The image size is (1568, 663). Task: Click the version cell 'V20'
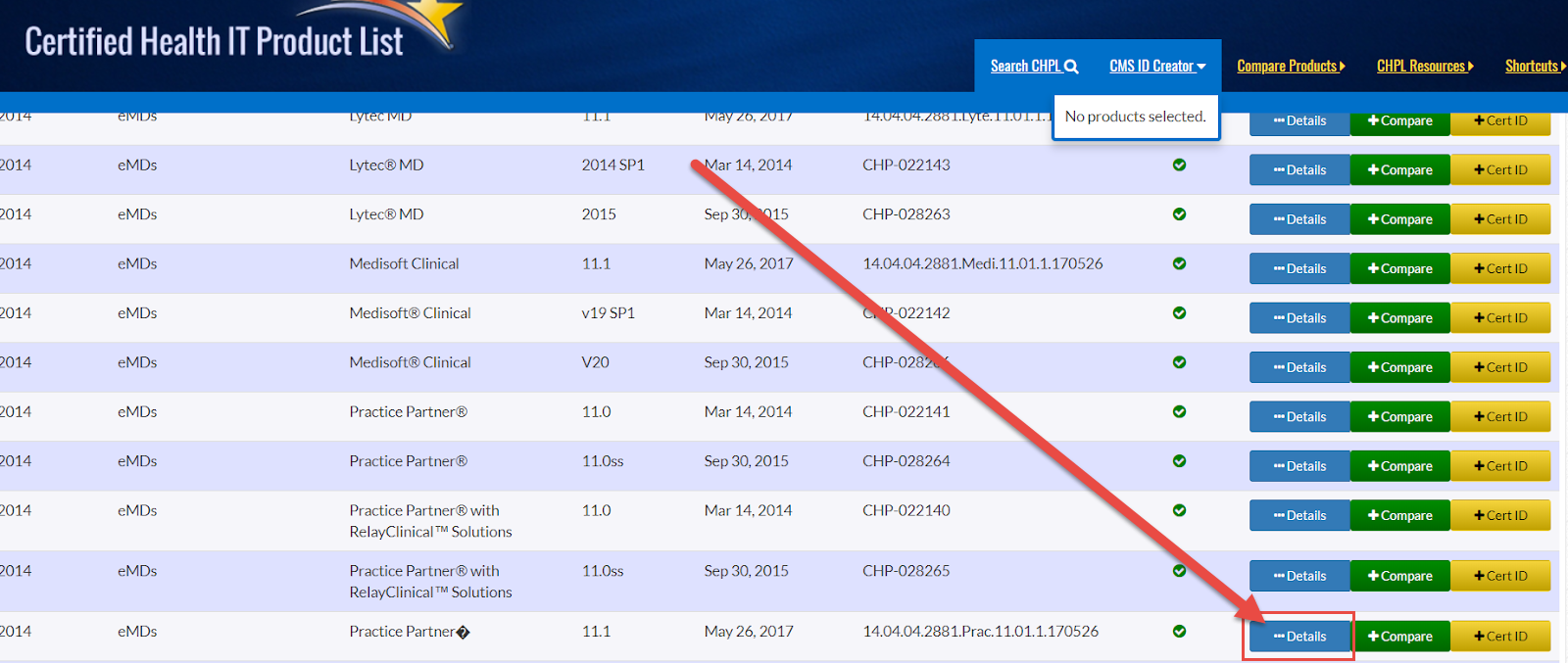[596, 362]
